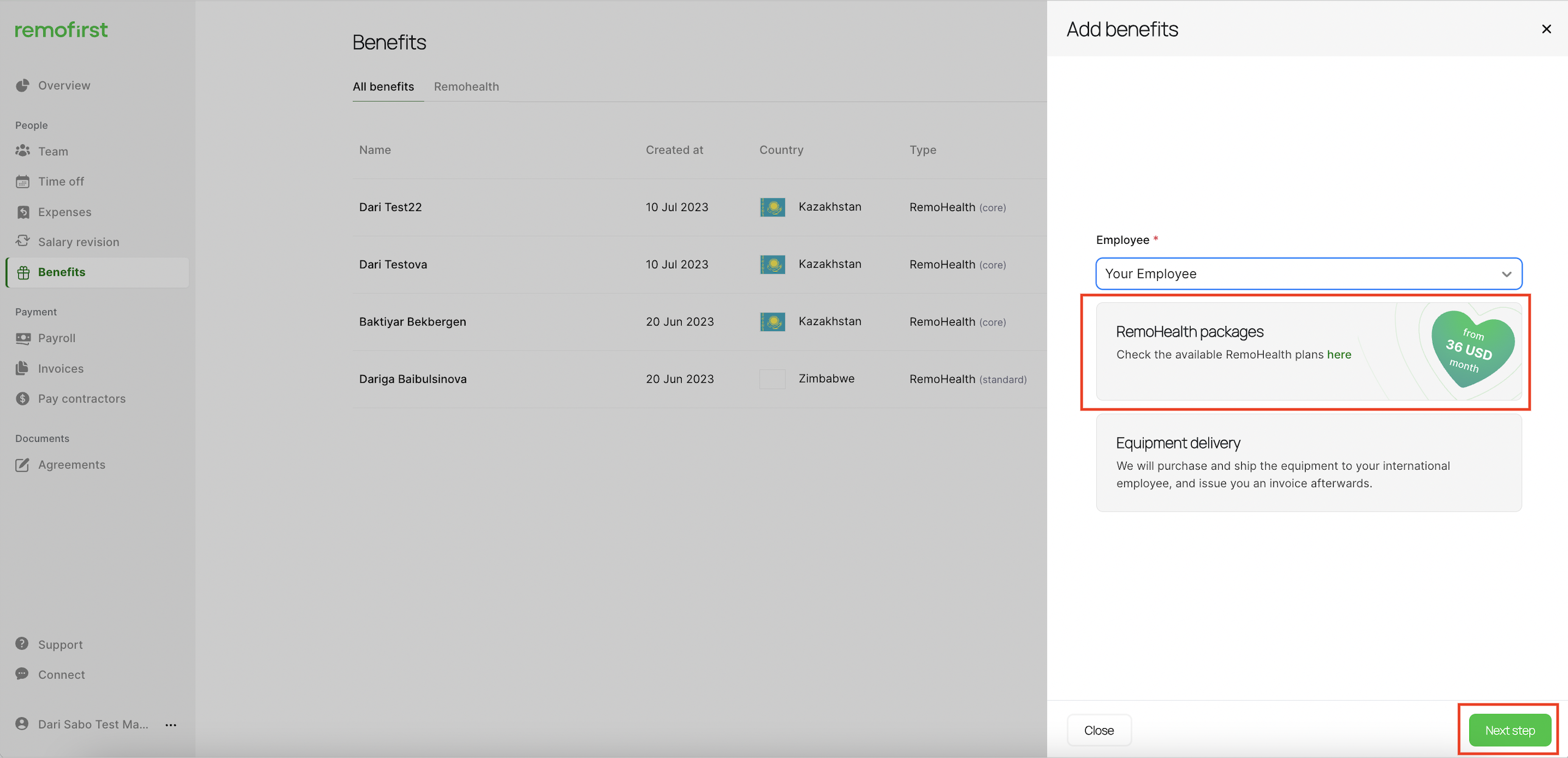
Task: Click the Name column header
Action: (375, 150)
